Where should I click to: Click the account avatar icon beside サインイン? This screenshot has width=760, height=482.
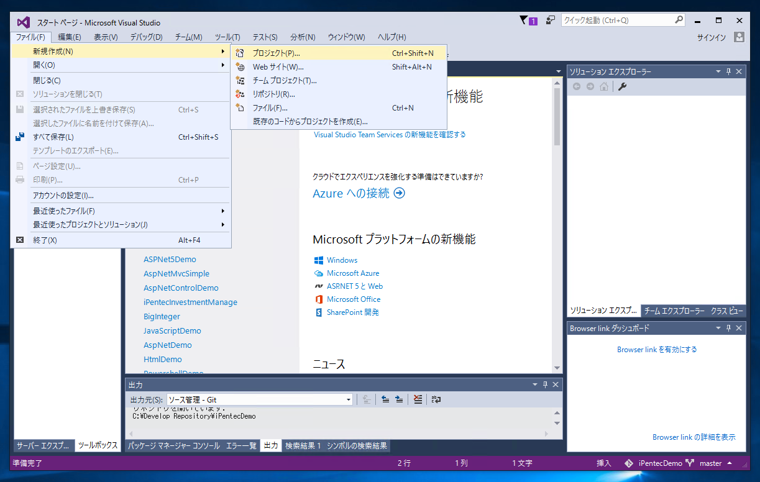pyautogui.click(x=739, y=37)
